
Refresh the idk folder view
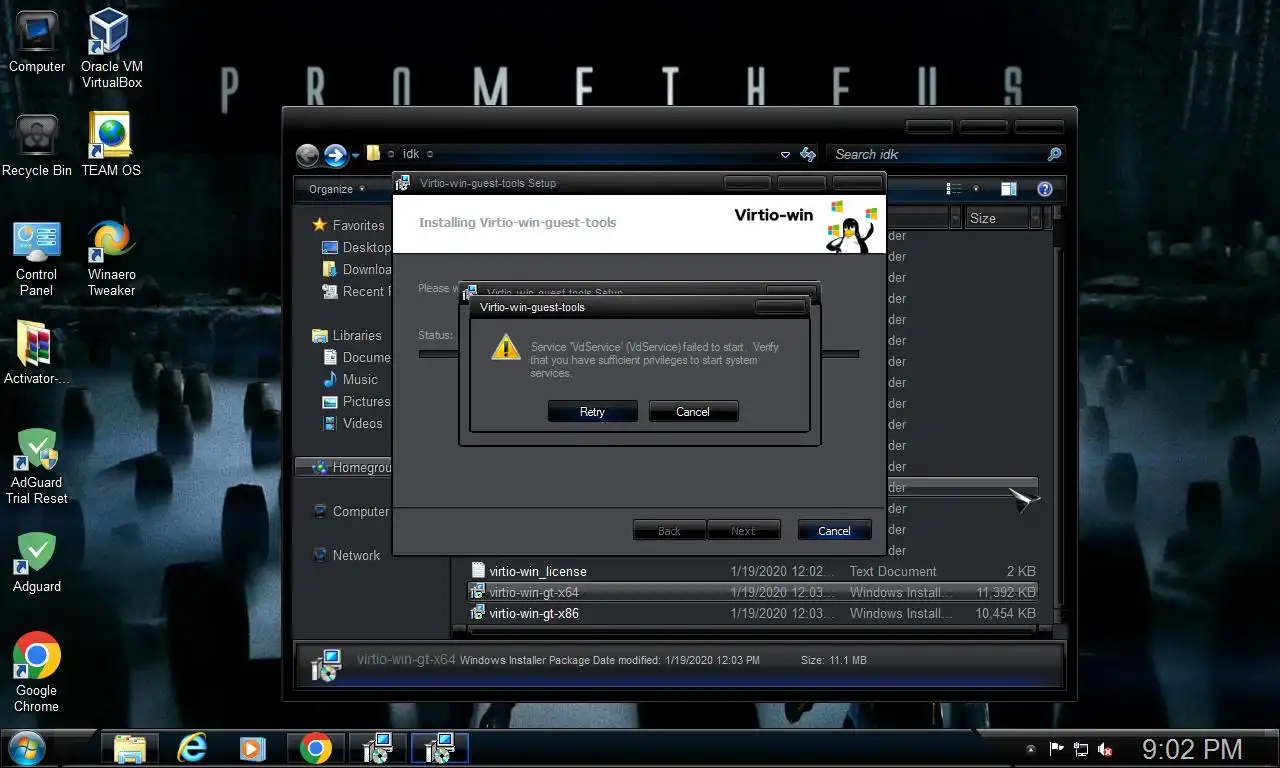[x=808, y=154]
